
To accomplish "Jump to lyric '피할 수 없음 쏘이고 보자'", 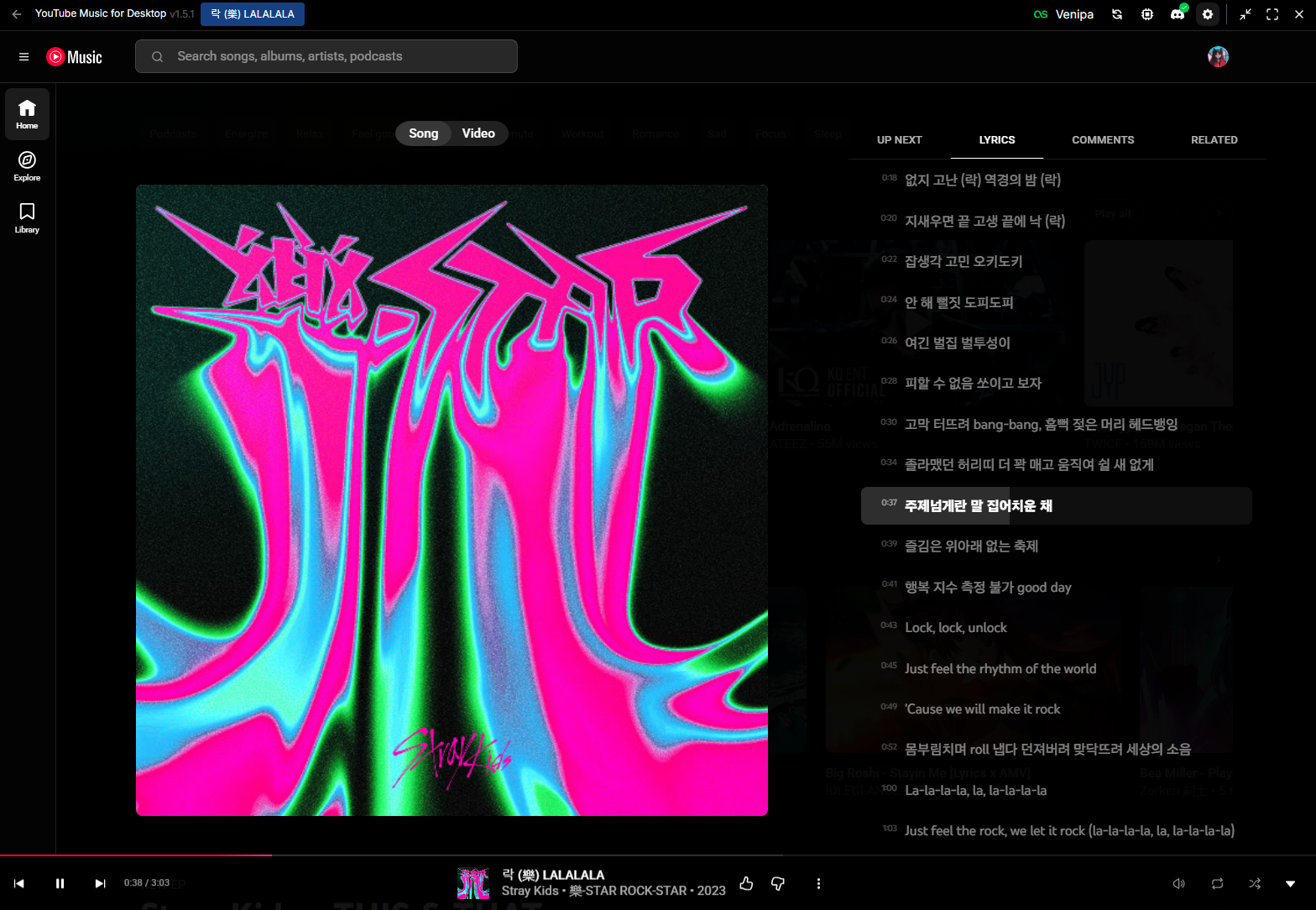I will point(1057,383).
